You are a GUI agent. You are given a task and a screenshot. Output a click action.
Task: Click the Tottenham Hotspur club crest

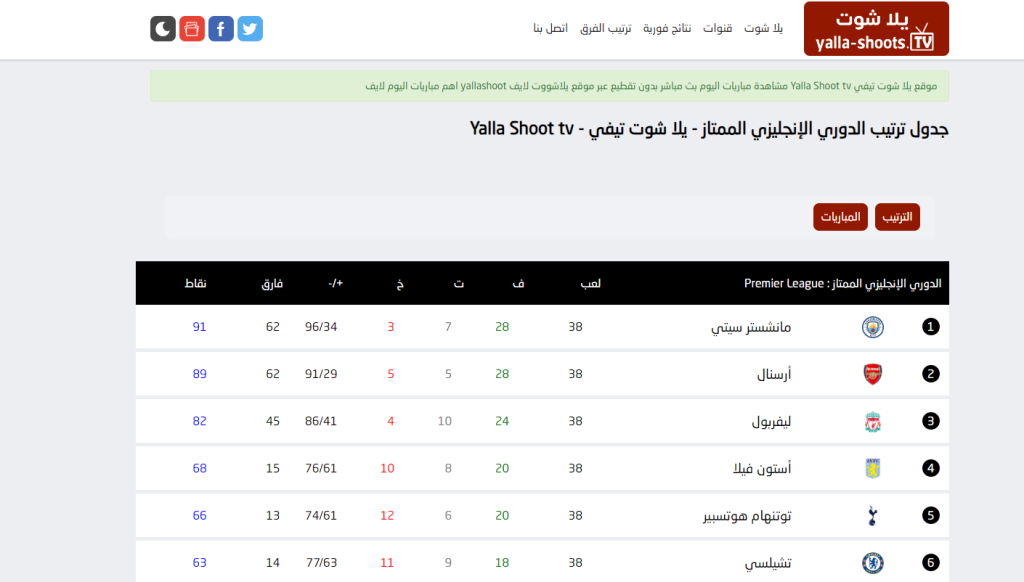(872, 515)
